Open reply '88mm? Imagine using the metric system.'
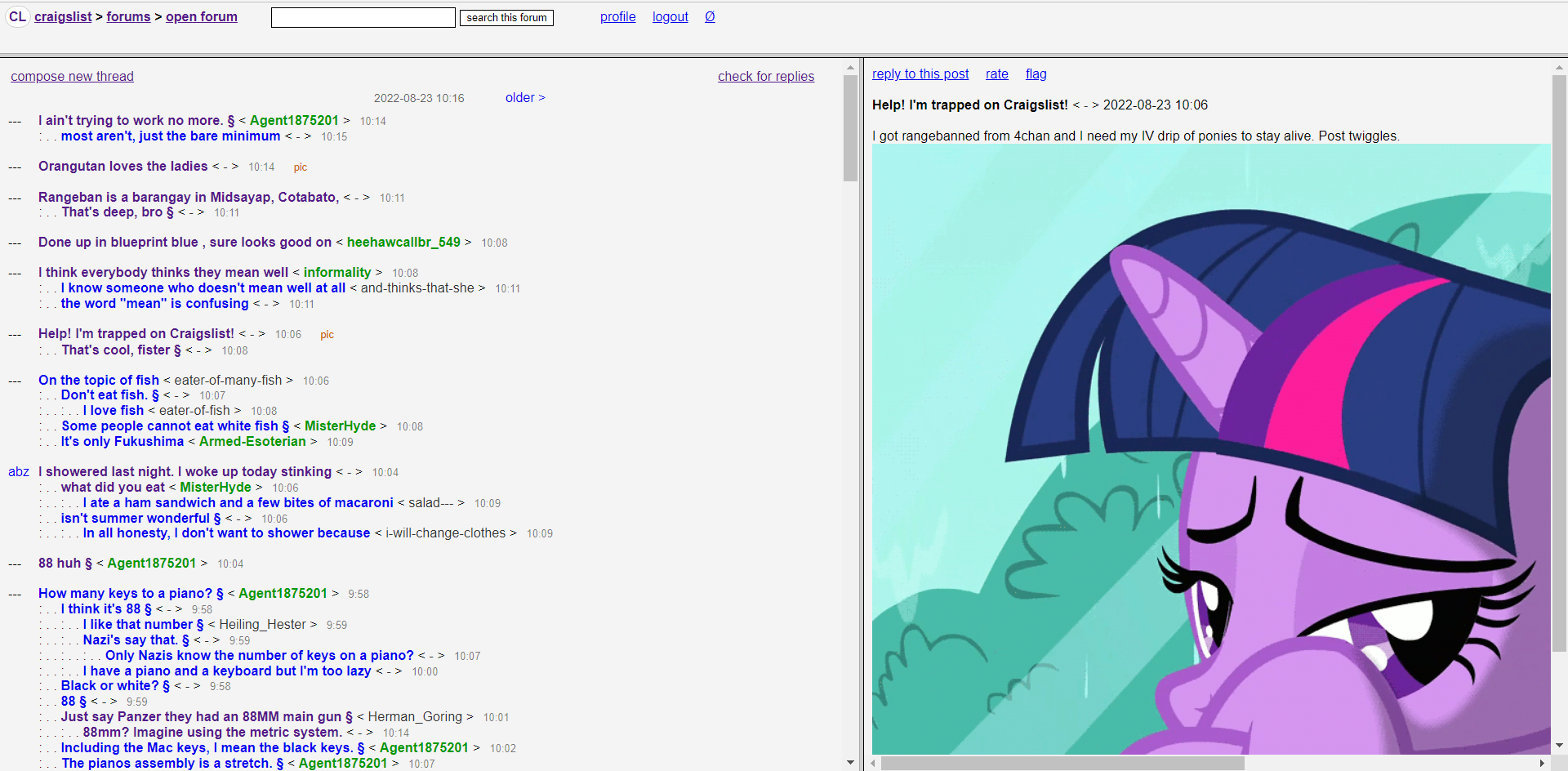1568x771 pixels. (x=212, y=732)
